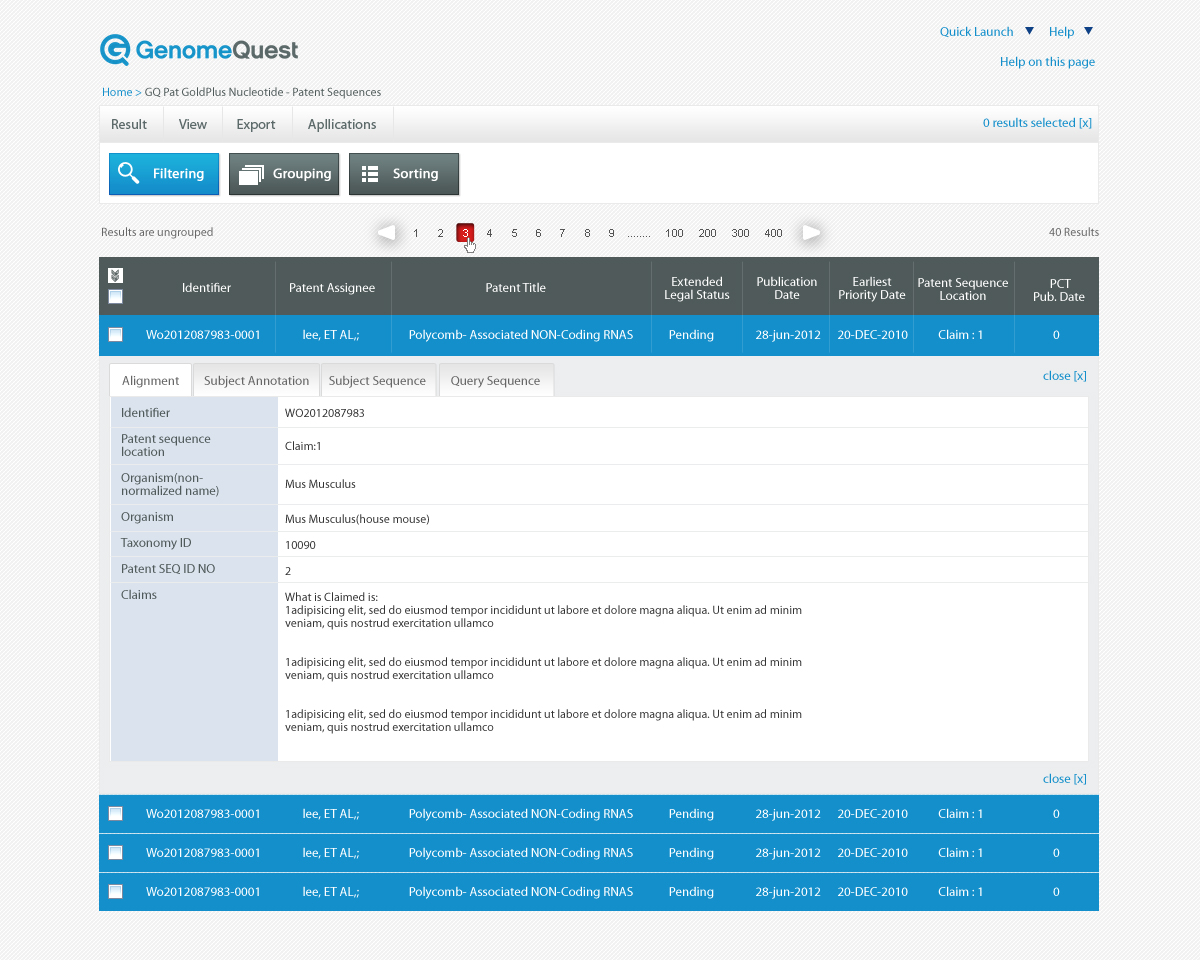The width and height of the screenshot is (1200, 960).
Task: Click the Patent Title column header
Action: (x=516, y=288)
